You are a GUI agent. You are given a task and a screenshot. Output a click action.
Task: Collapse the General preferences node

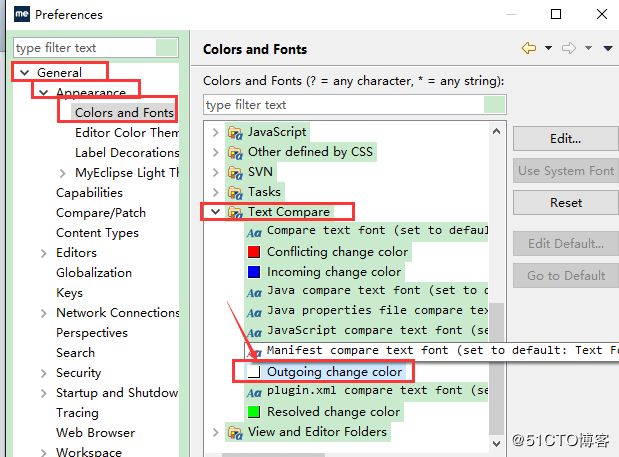coord(24,73)
